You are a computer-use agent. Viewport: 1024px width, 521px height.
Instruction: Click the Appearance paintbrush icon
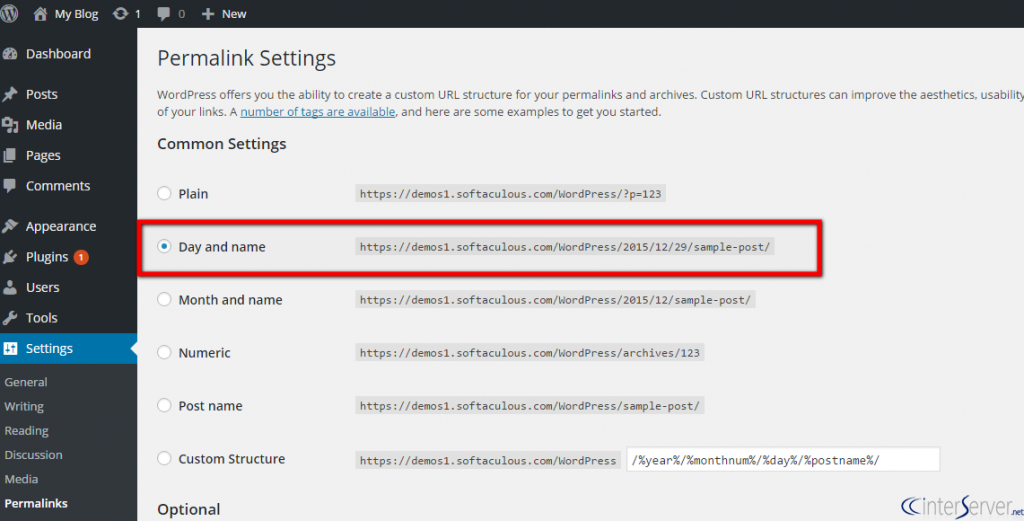point(10,226)
